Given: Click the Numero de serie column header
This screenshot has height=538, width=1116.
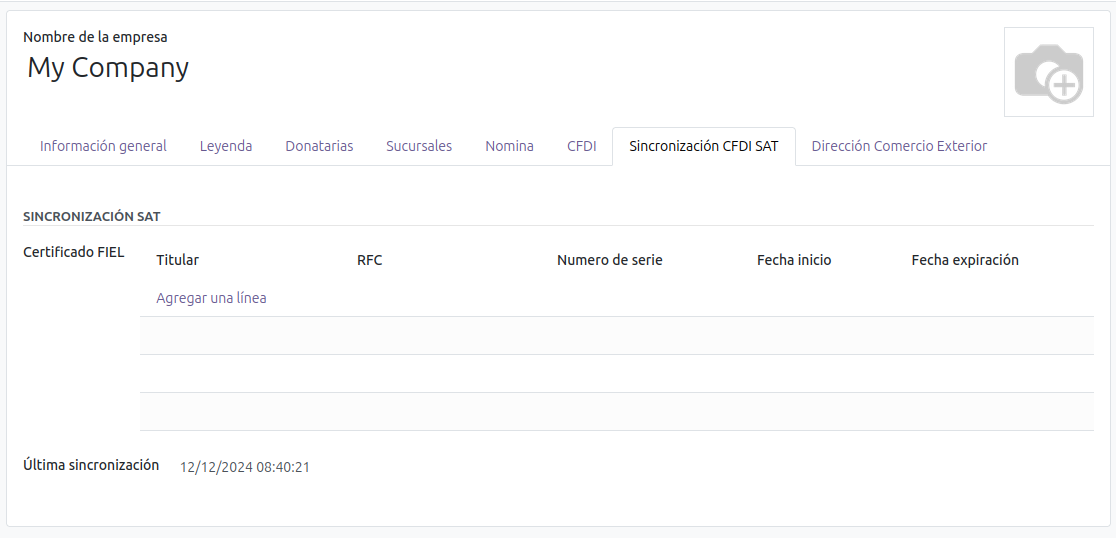Looking at the screenshot, I should (x=609, y=260).
